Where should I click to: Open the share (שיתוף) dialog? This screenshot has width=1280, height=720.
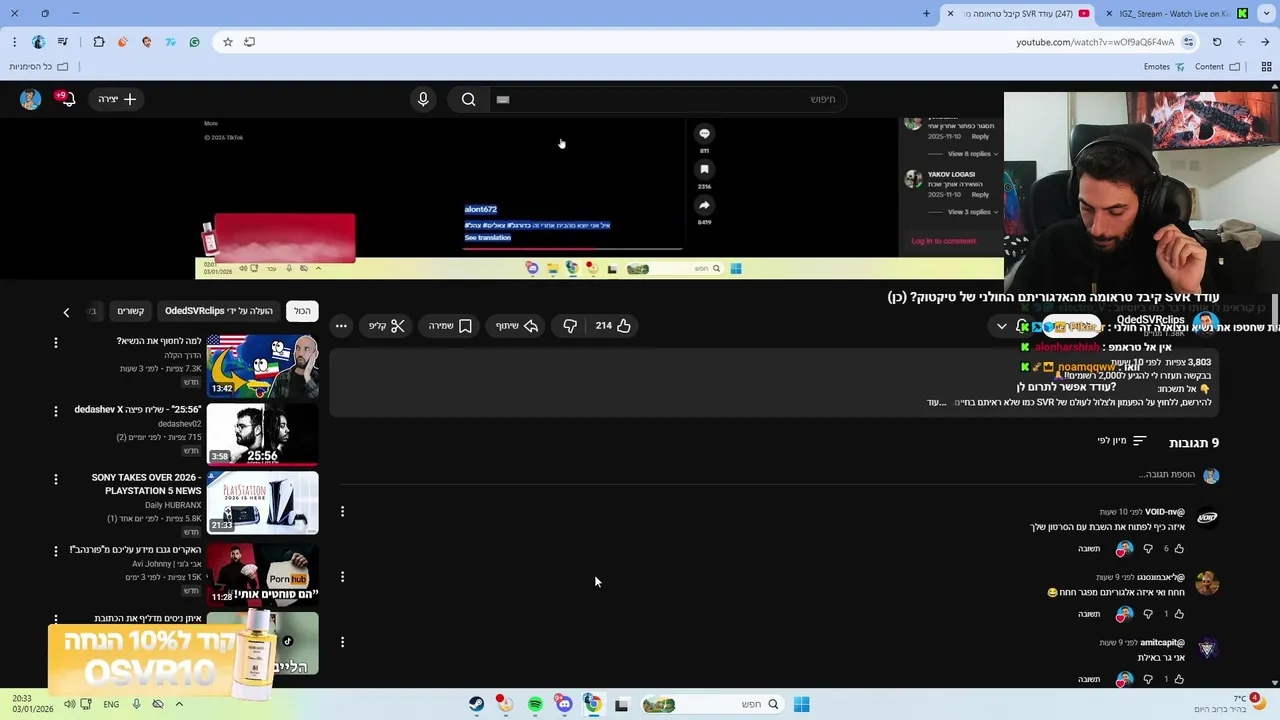coord(517,326)
